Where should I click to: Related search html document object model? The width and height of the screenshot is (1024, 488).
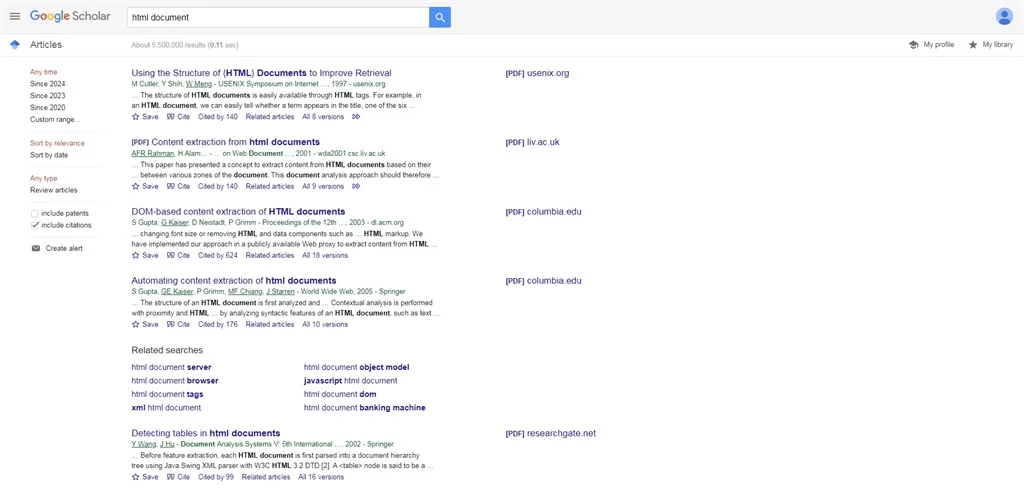click(x=357, y=367)
